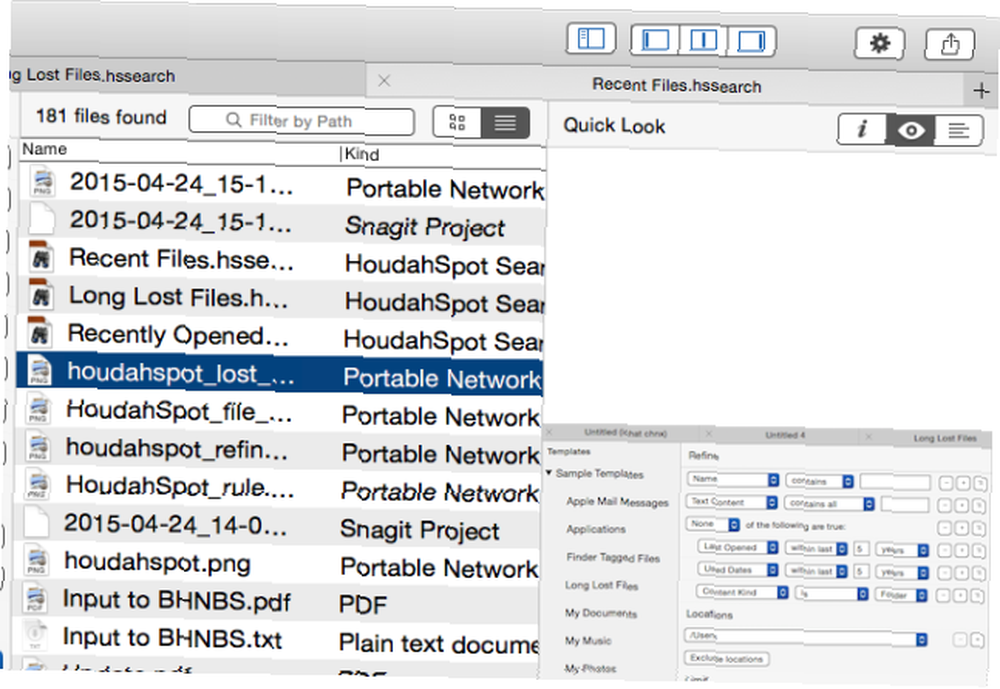Select the houdahspot.png file name

(157, 562)
